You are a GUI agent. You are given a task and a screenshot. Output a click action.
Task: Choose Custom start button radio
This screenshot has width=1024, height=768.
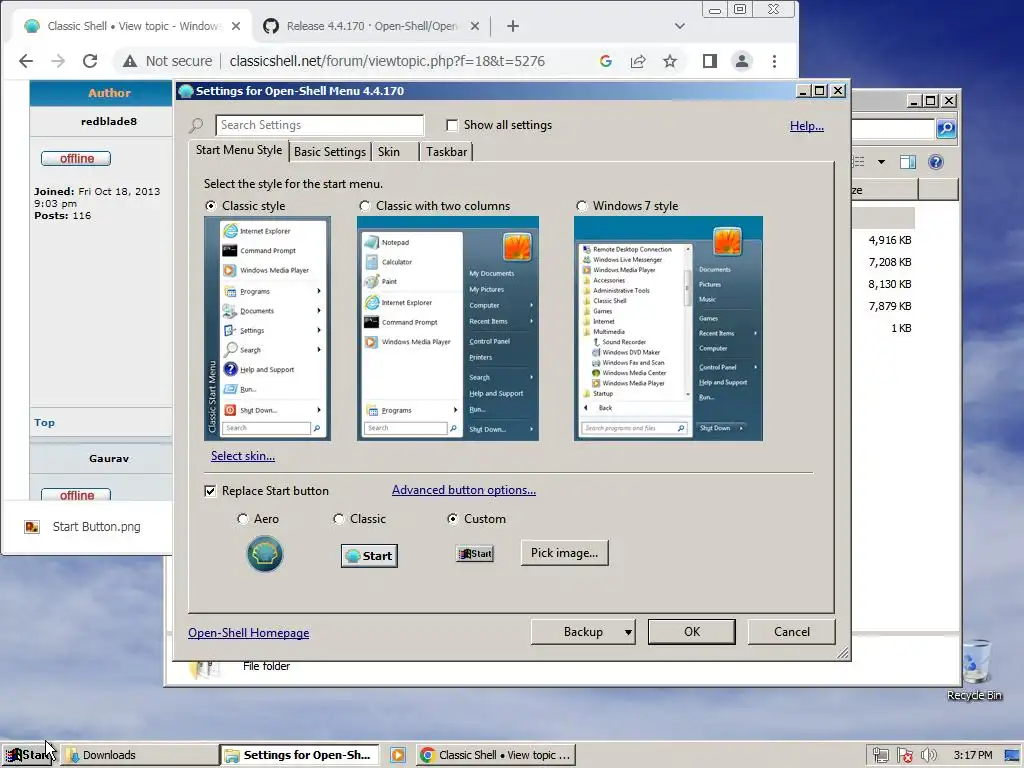(x=452, y=519)
